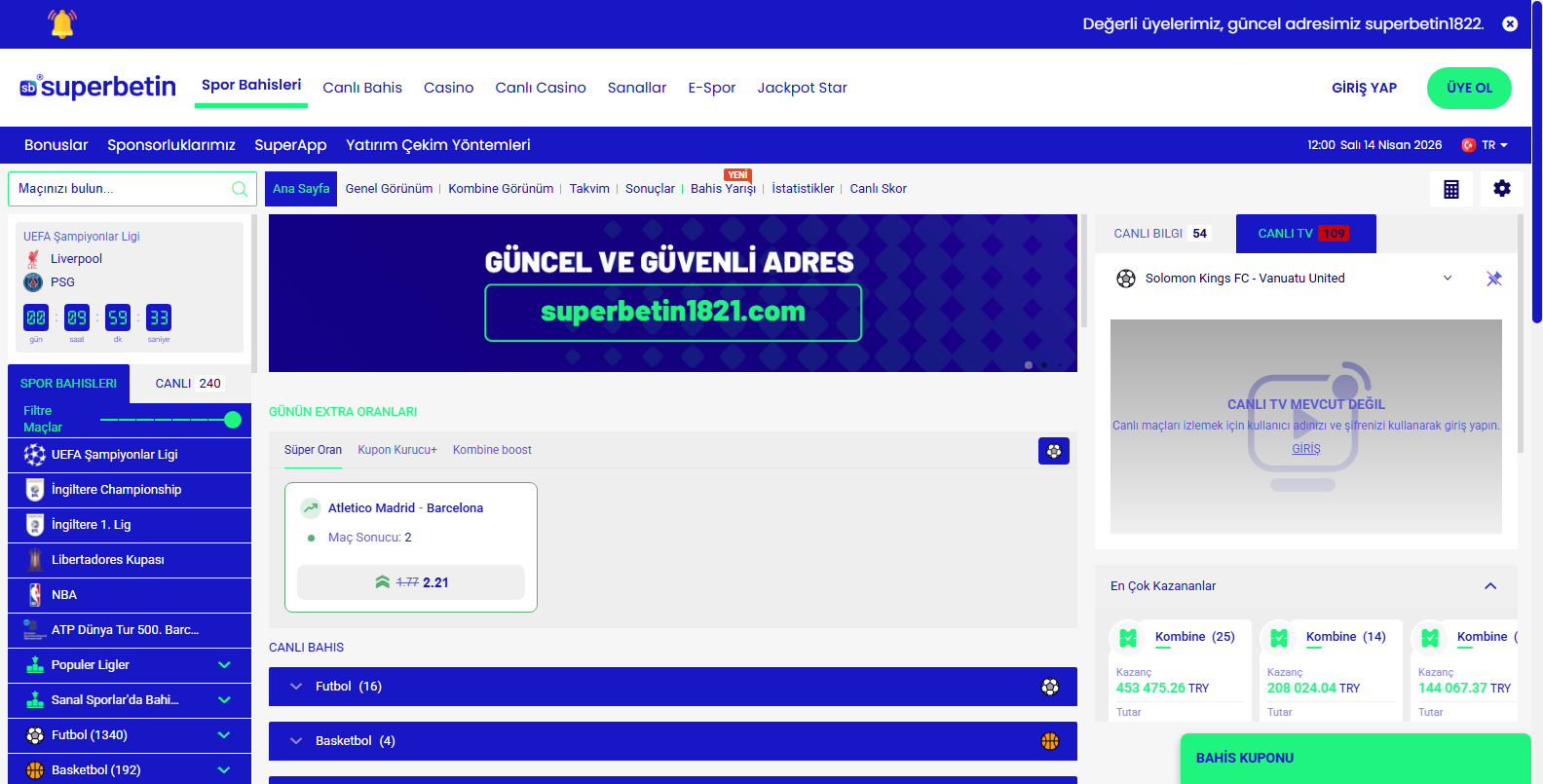Screen dimensions: 1543x784
Task: Open the İstatistikler link
Action: click(803, 189)
